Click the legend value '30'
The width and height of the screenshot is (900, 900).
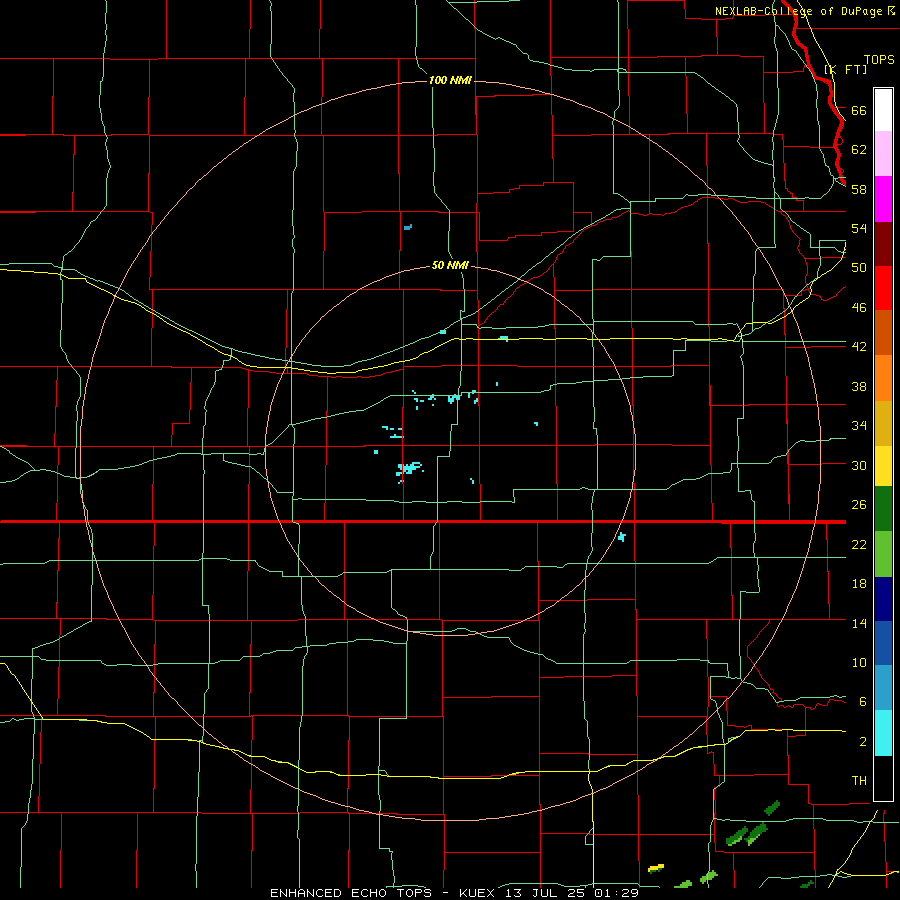click(x=859, y=465)
